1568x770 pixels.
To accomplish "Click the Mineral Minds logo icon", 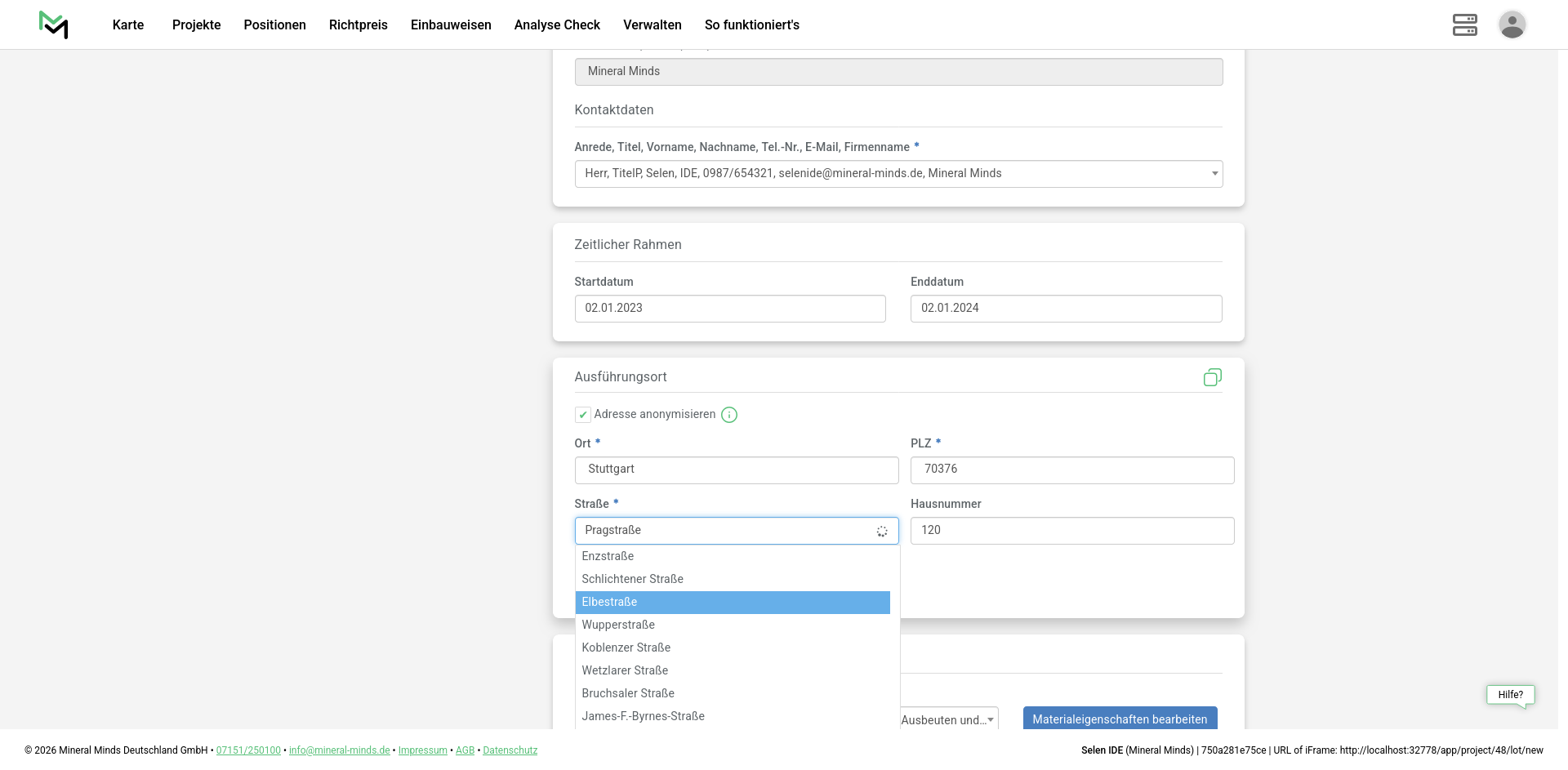I will [53, 24].
